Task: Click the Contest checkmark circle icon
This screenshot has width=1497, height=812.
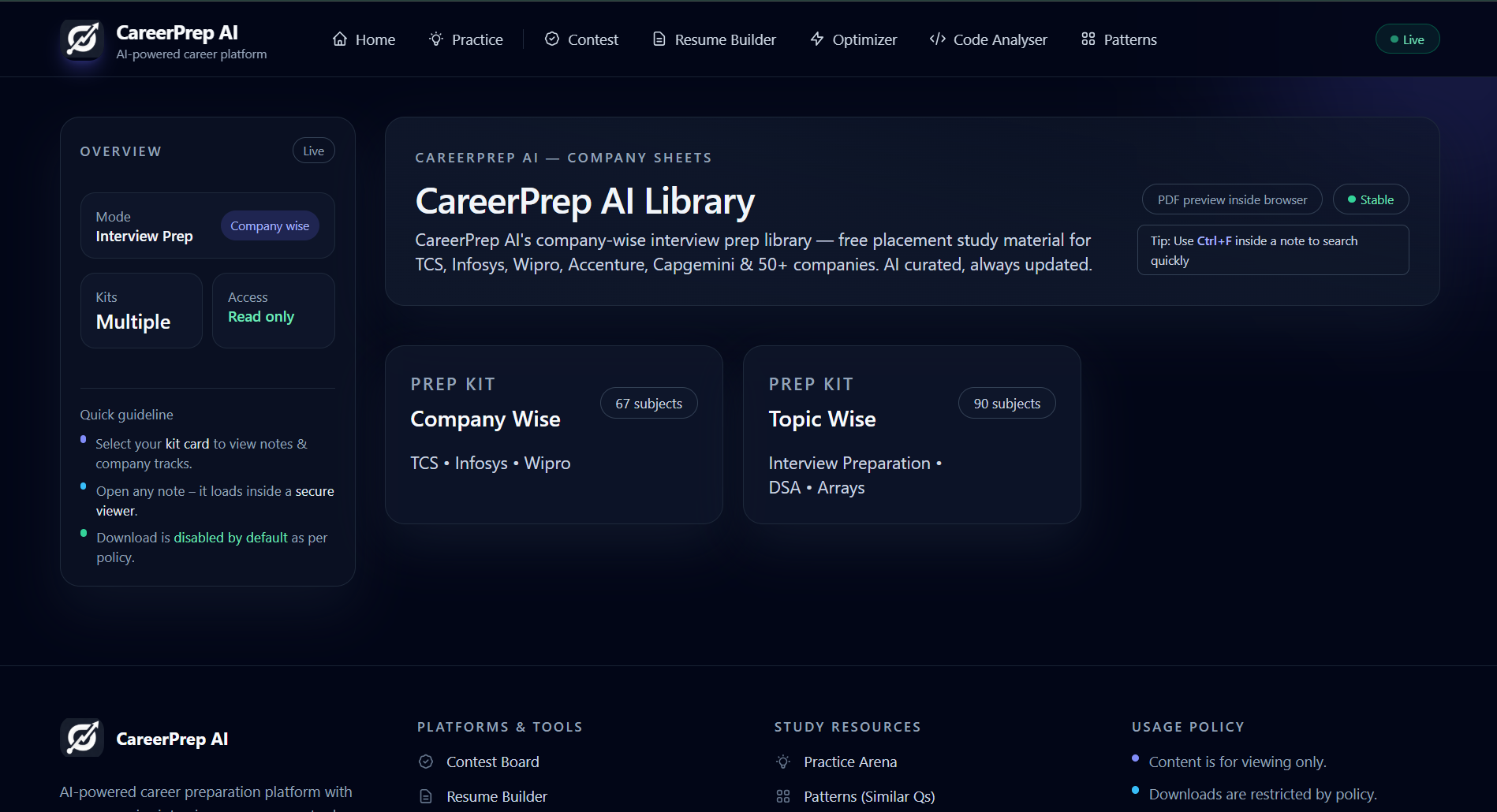Action: pos(552,39)
